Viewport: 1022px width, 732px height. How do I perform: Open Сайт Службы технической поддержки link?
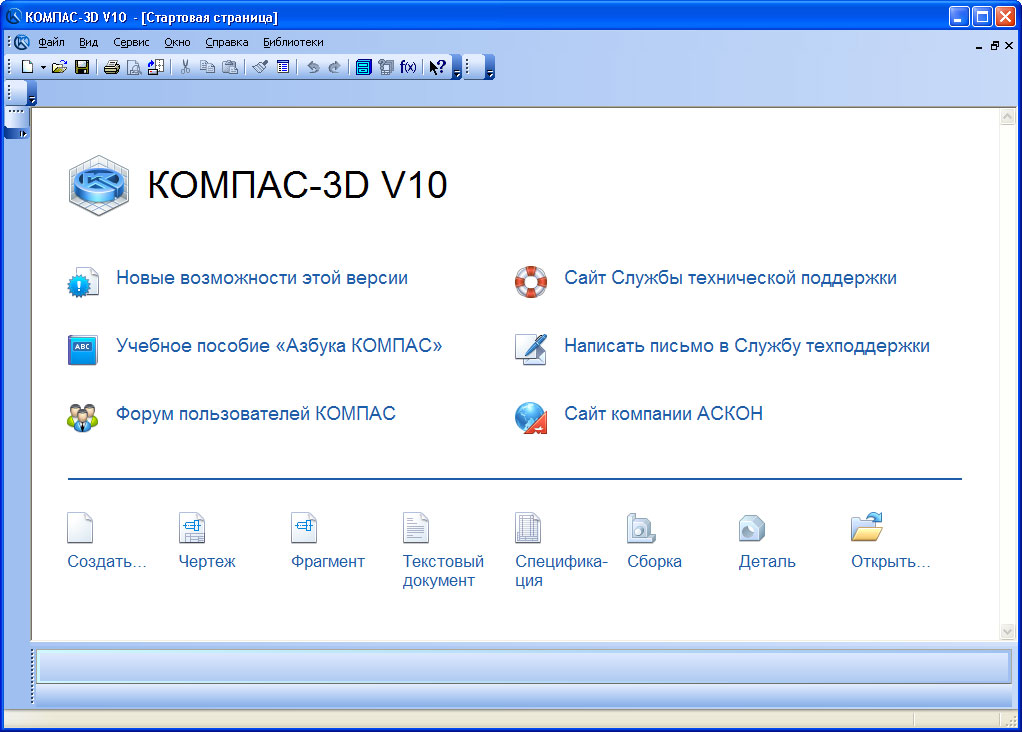coord(730,278)
